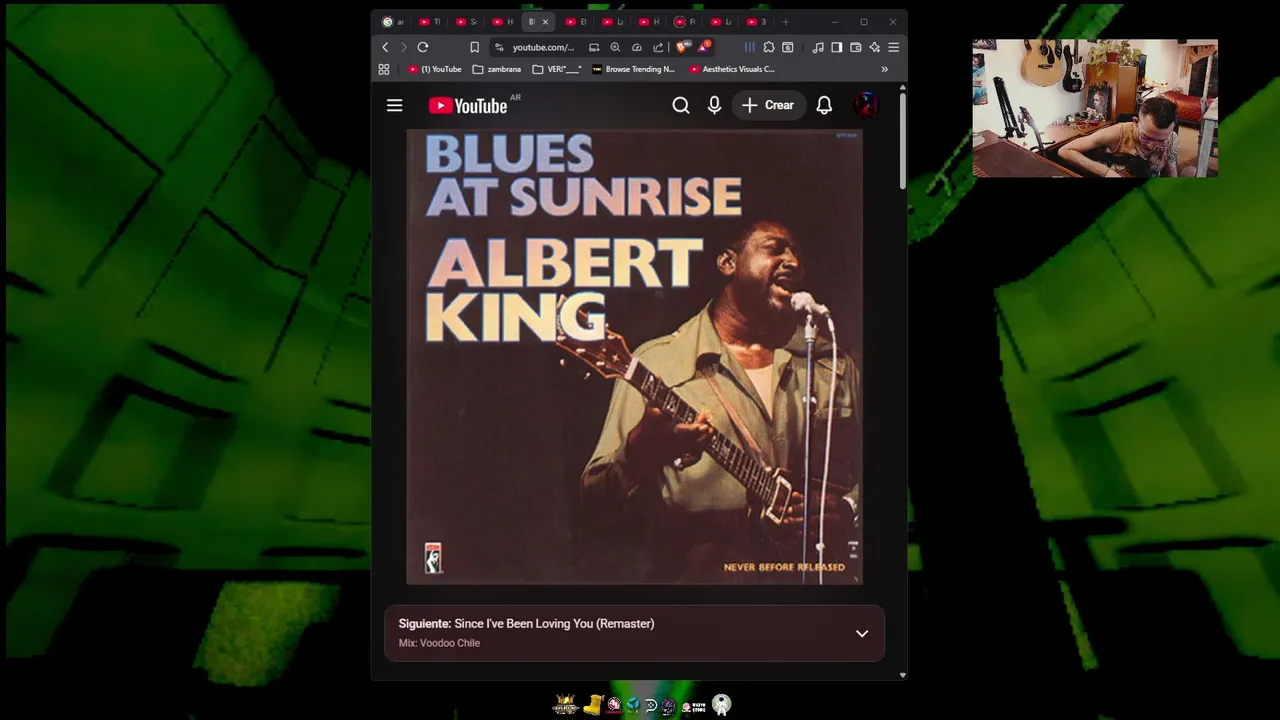Close the active Bl tab
The image size is (1280, 720).
point(545,22)
